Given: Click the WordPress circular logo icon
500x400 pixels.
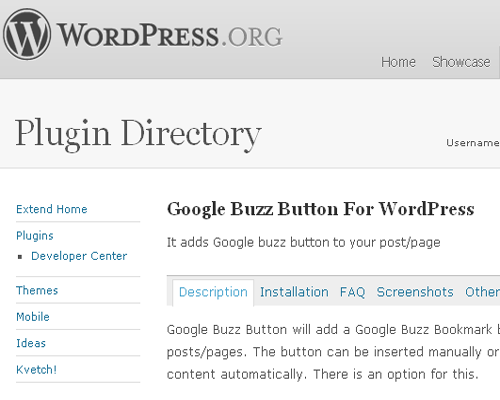Looking at the screenshot, I should coord(27,35).
